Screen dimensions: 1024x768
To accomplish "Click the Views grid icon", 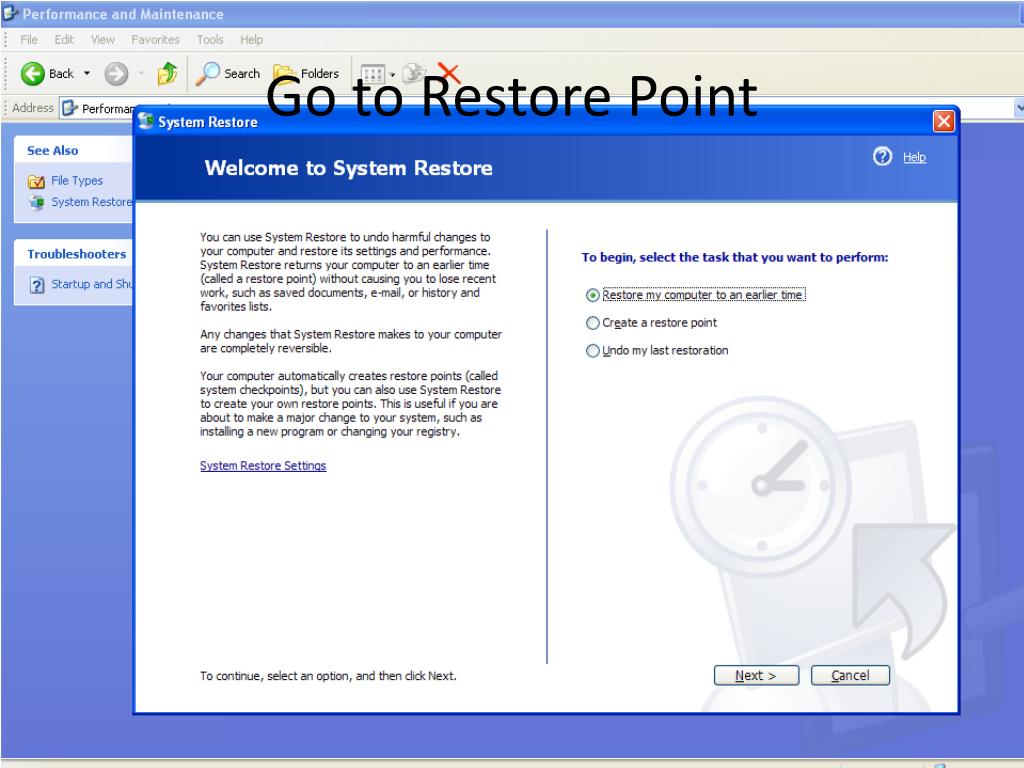I will pyautogui.click(x=373, y=74).
